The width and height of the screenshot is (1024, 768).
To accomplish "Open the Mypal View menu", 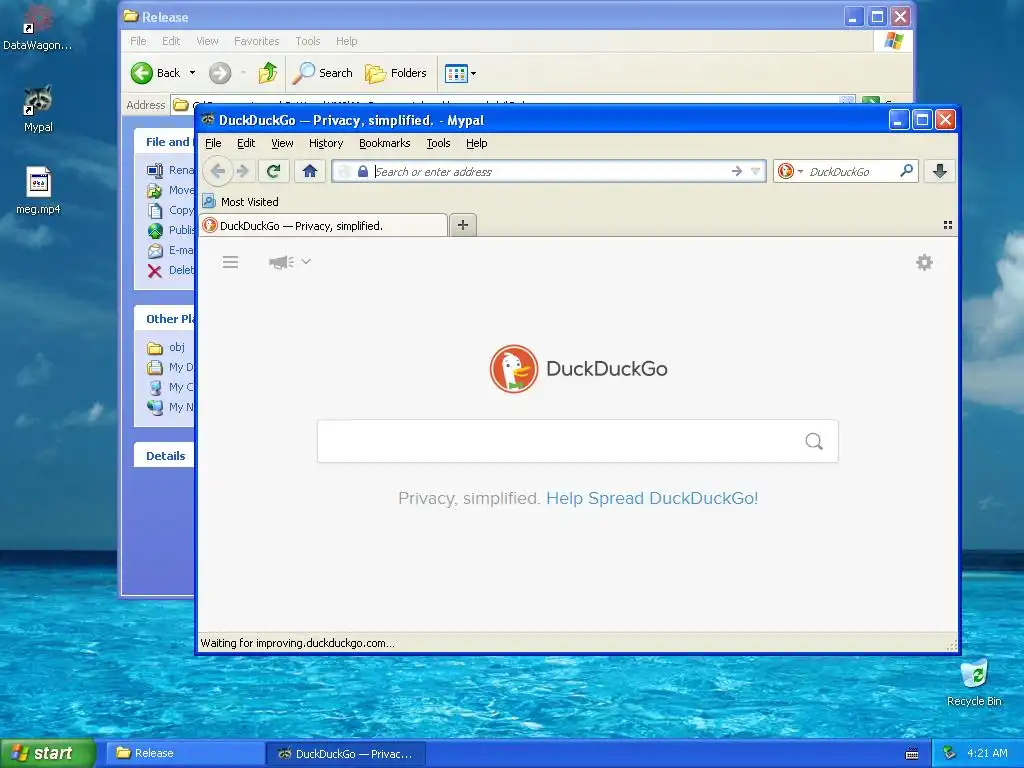I will [282, 143].
